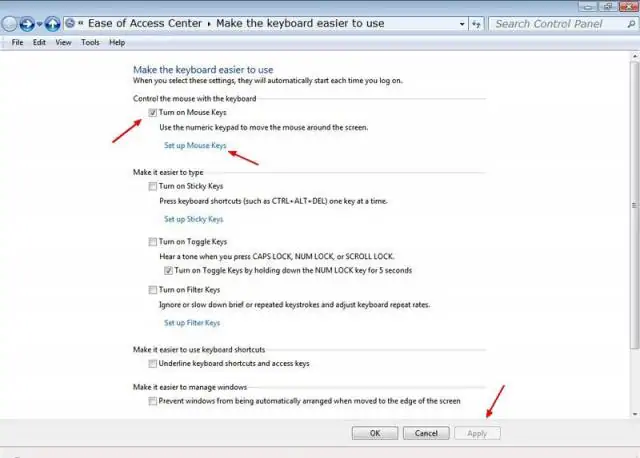Open the Edit menu
This screenshot has width=640, height=458.
pos(39,42)
